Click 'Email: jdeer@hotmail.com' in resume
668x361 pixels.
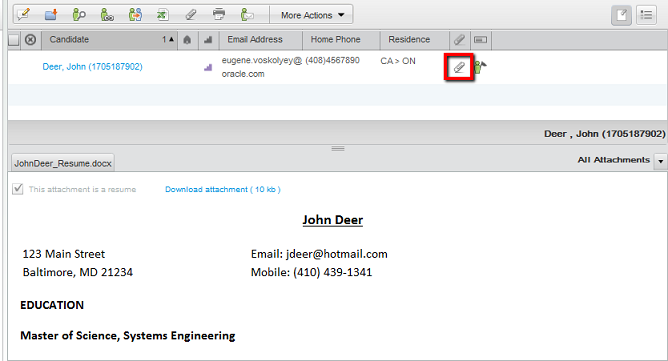(319, 254)
